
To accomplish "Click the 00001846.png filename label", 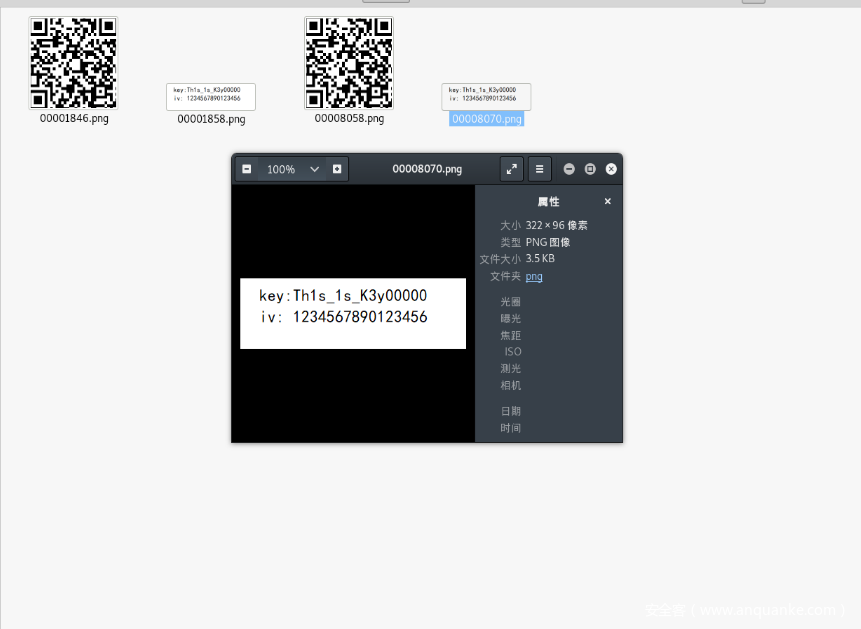I will pos(74,118).
